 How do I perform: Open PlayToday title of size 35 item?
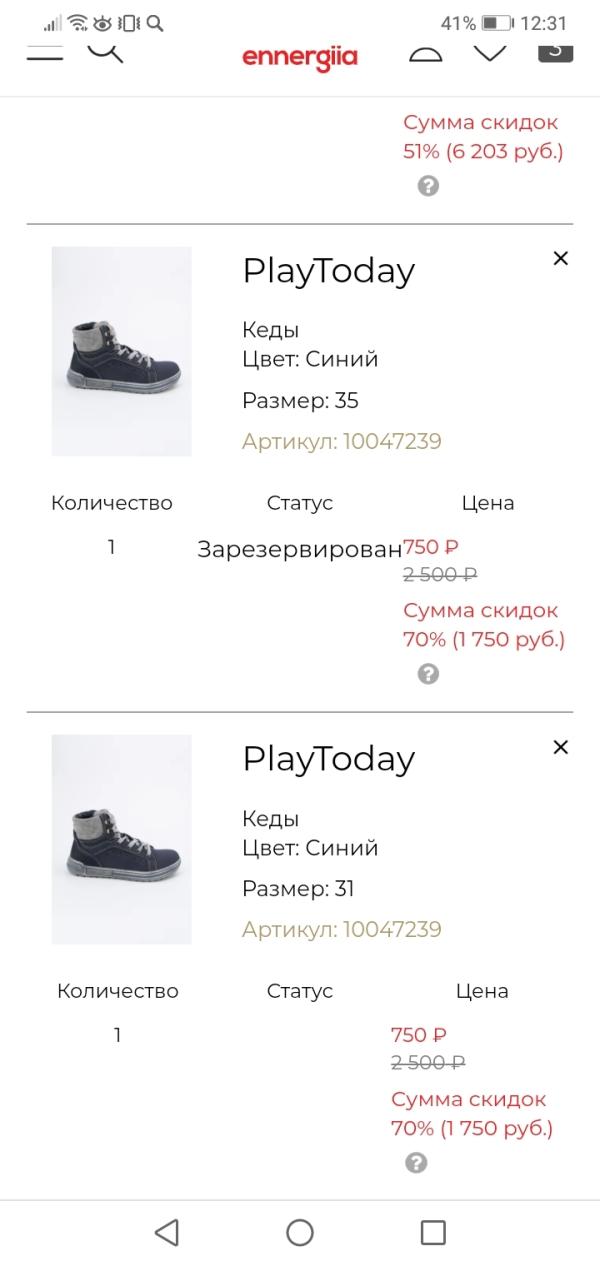tap(328, 271)
